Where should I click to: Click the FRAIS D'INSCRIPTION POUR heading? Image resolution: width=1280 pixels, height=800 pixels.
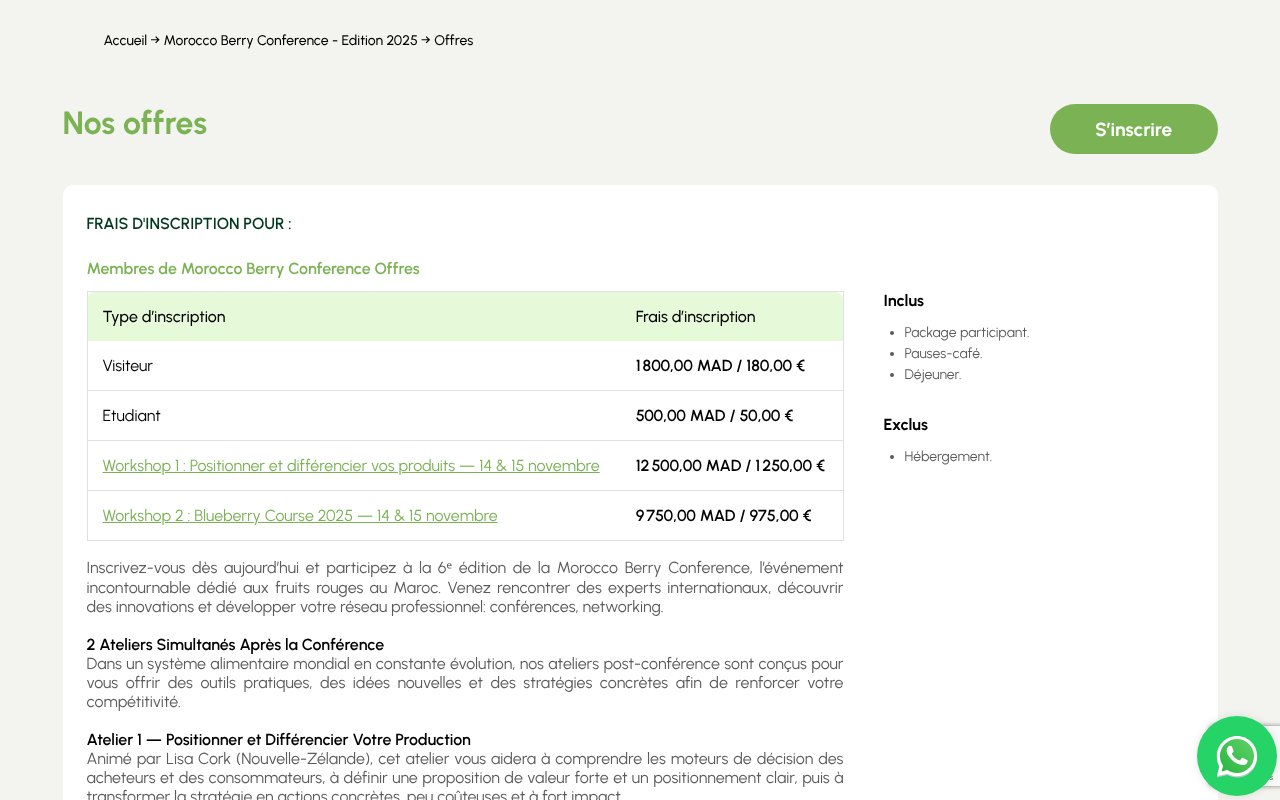(188, 223)
